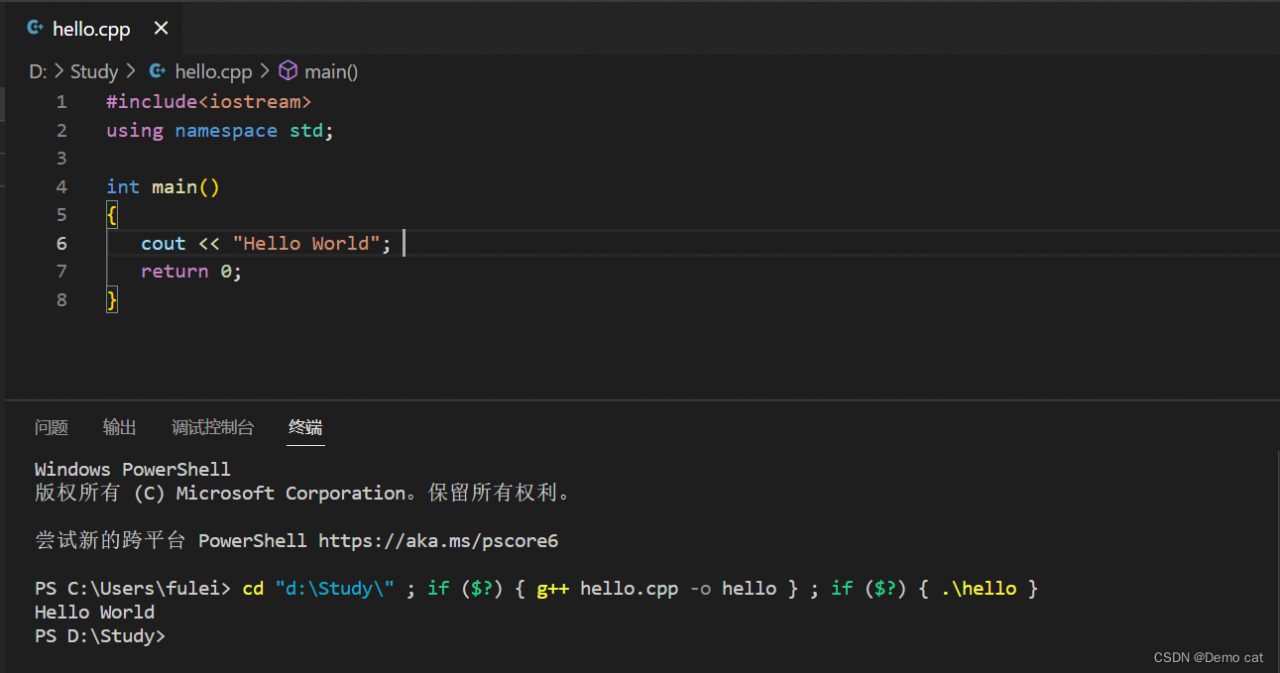Click line number 4 in the gutter
1280x673 pixels.
[x=62, y=187]
